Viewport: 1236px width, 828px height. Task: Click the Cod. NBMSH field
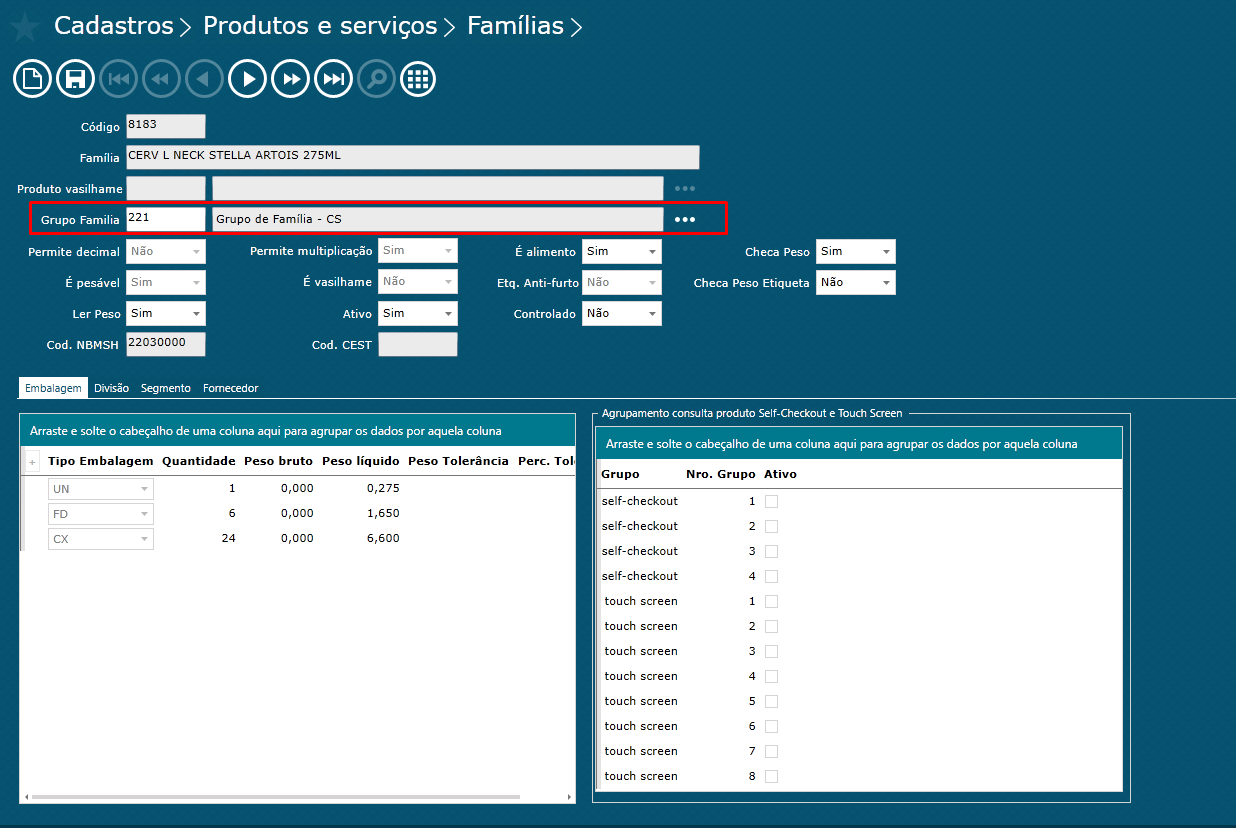pos(166,345)
